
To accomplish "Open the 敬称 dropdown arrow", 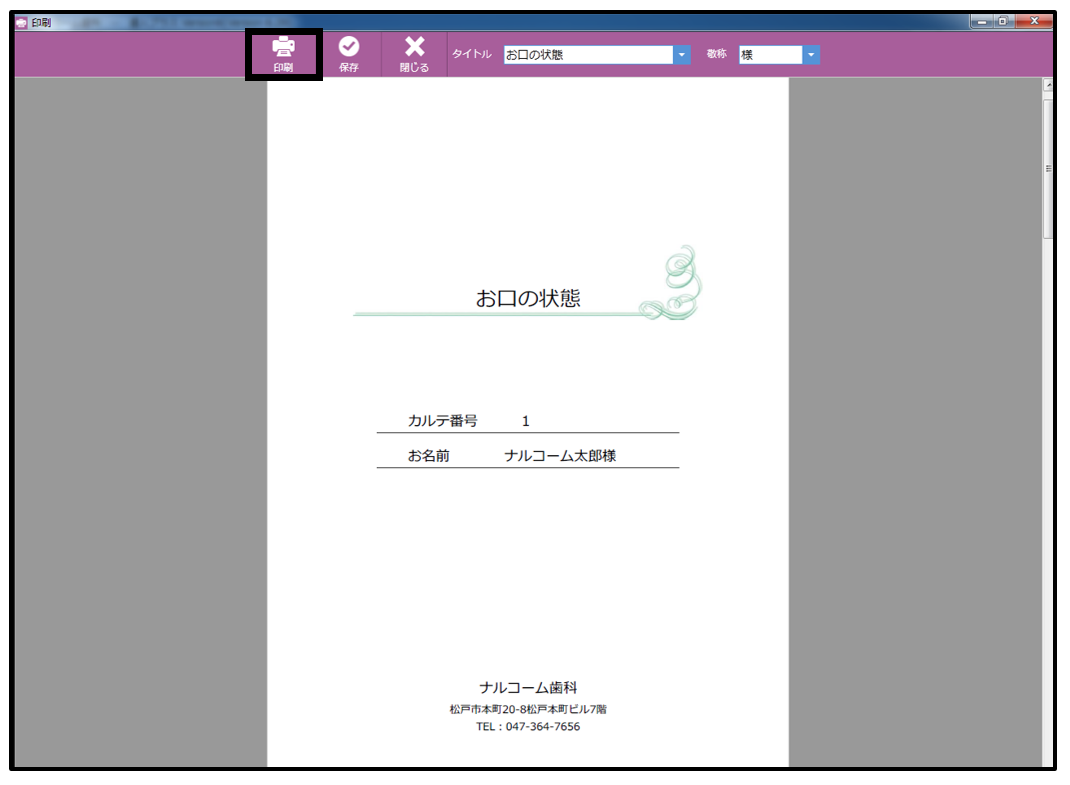I will [x=811, y=55].
